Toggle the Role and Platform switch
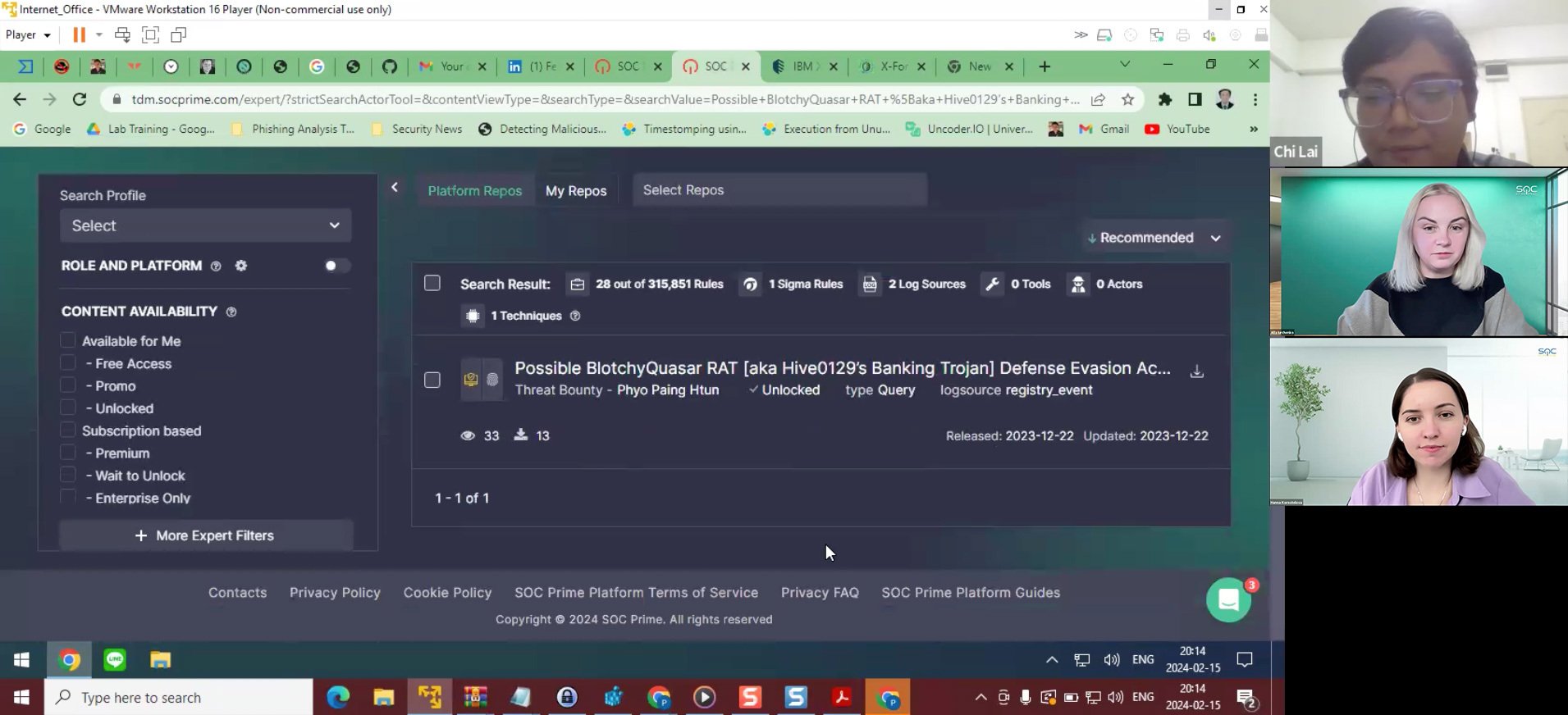 pyautogui.click(x=336, y=266)
